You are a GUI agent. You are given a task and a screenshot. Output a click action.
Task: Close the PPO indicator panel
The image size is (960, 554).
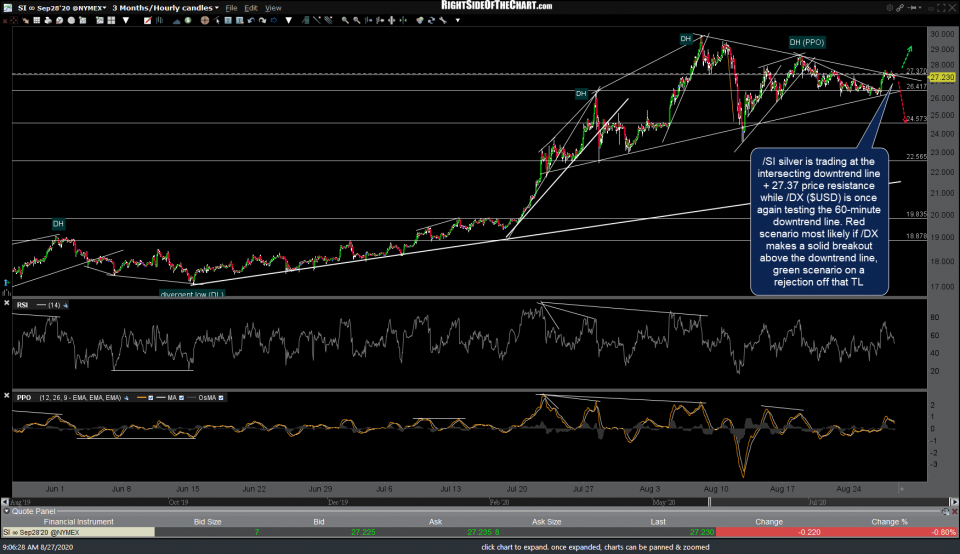click(6, 397)
